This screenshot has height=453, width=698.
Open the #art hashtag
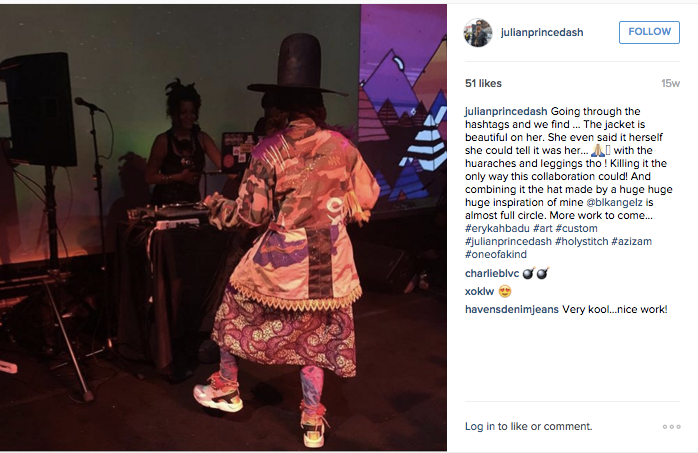click(543, 228)
